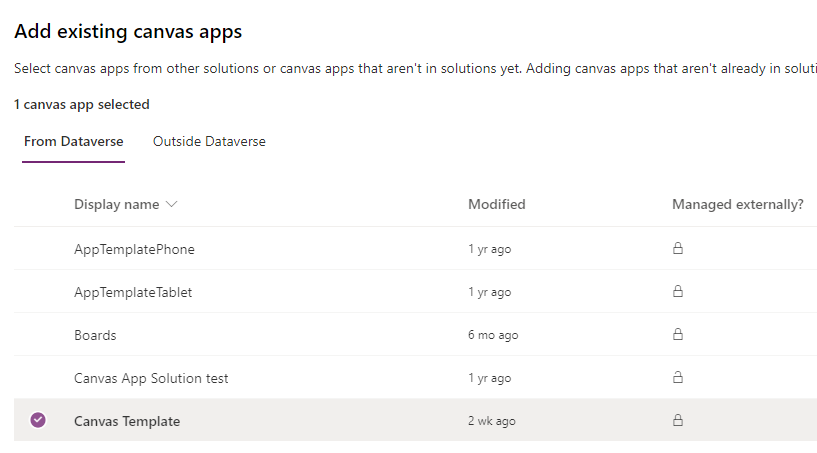Click the Canvas Template app name
Image resolution: width=817 pixels, height=453 pixels.
click(127, 421)
